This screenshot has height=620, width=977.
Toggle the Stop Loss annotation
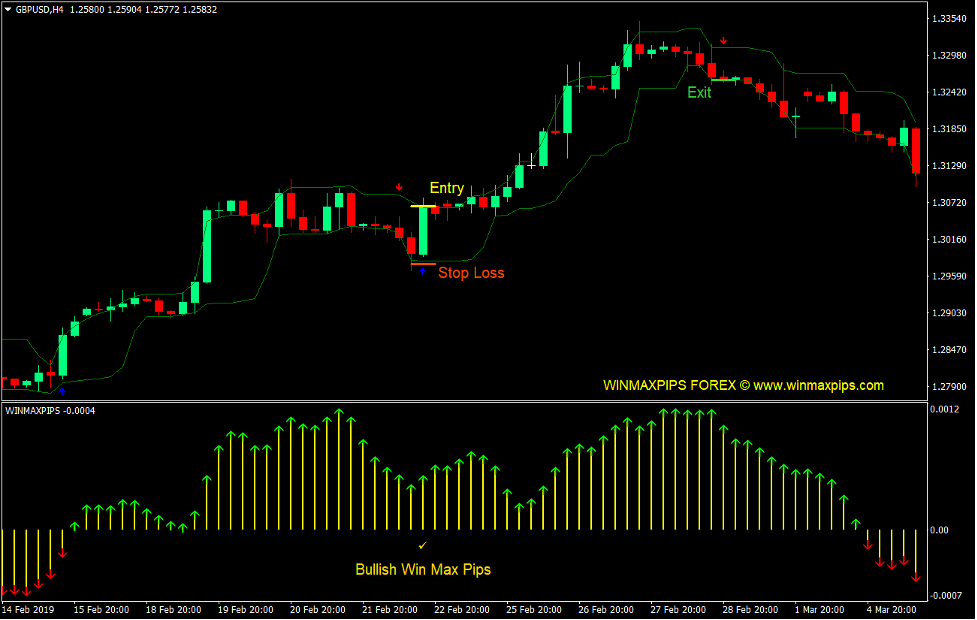[471, 273]
